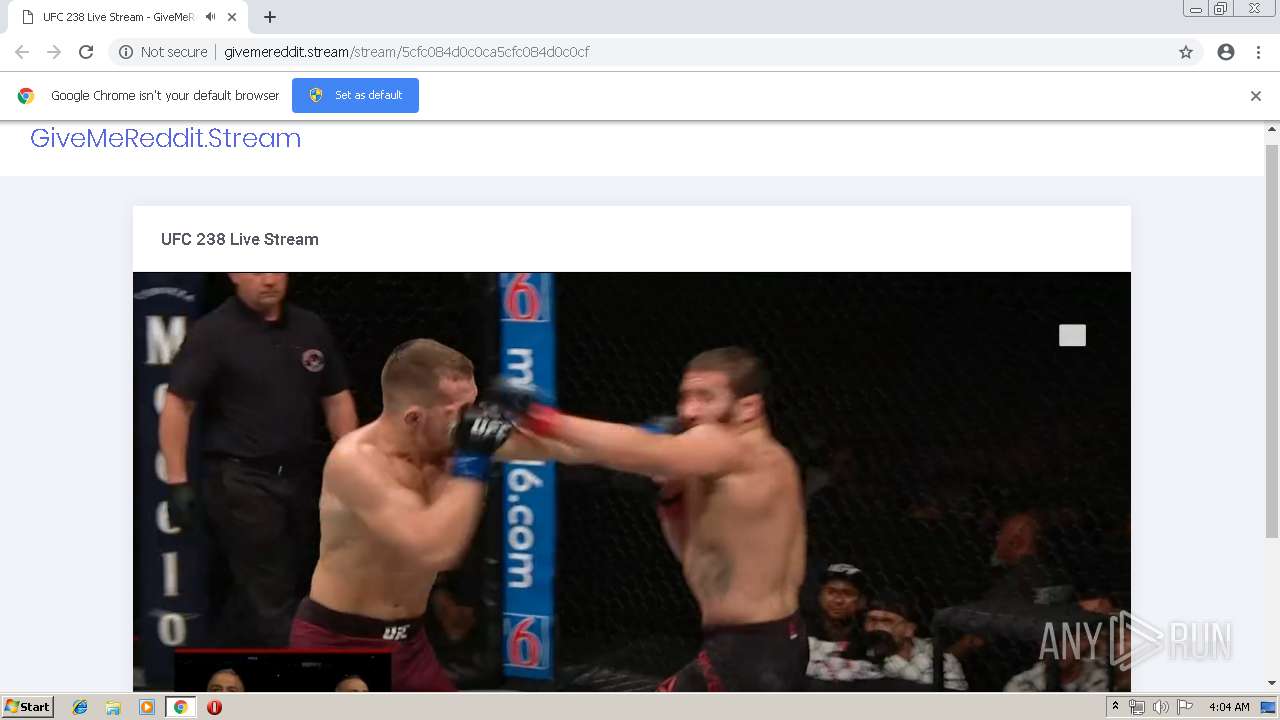Open the Chrome profile avatar icon
This screenshot has width=1280, height=720.
tap(1226, 52)
